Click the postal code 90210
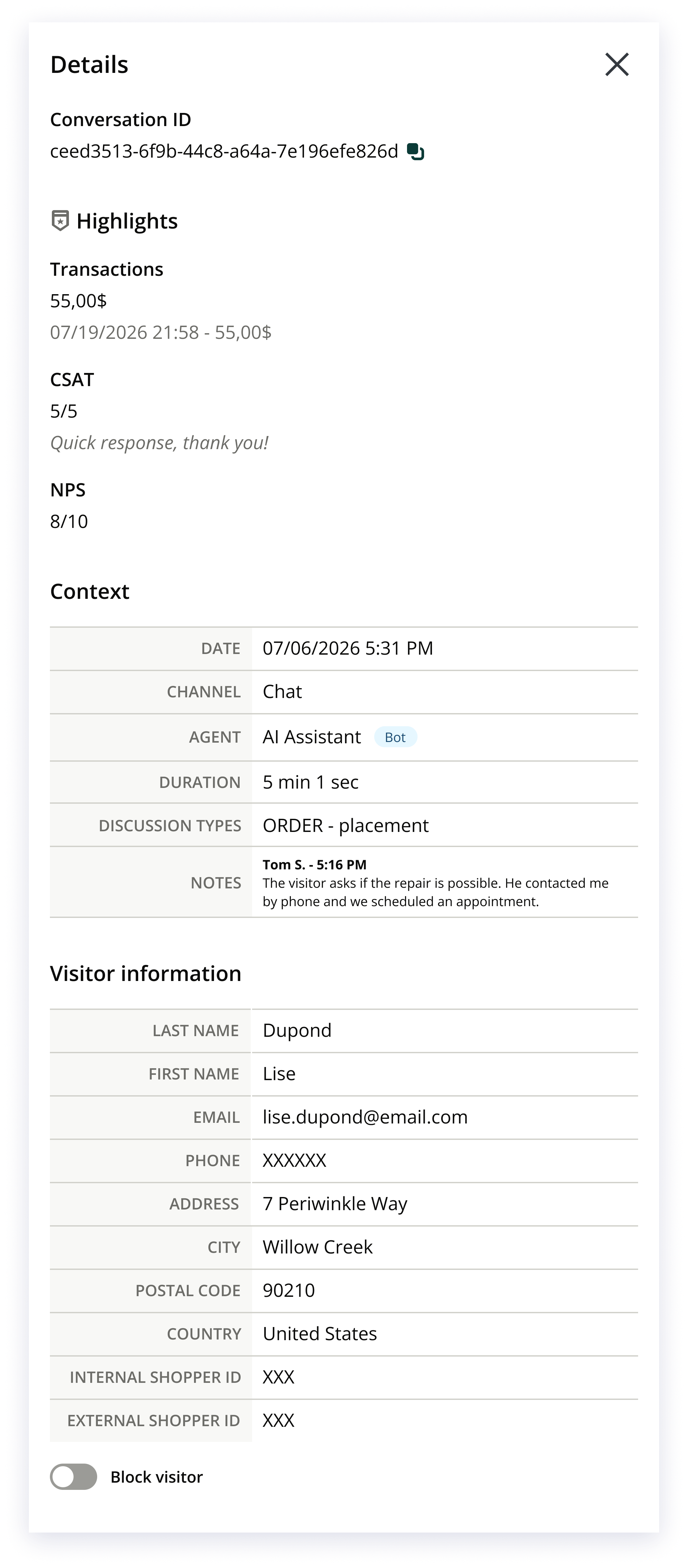 289,1291
